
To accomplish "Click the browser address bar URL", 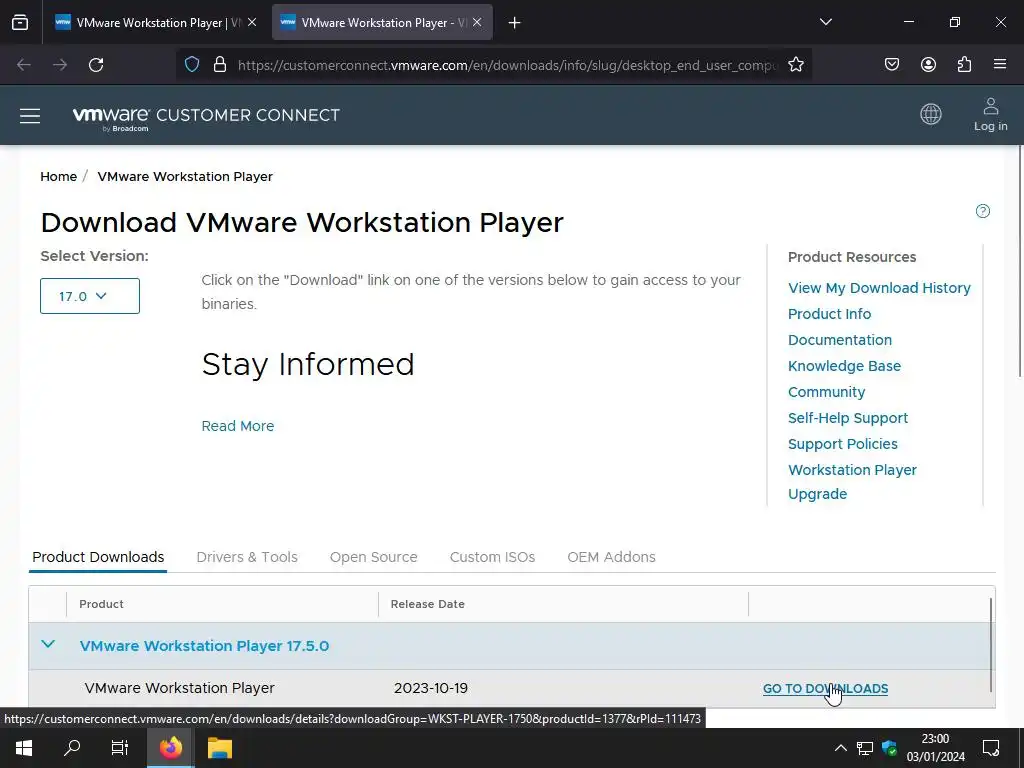I will (x=507, y=65).
